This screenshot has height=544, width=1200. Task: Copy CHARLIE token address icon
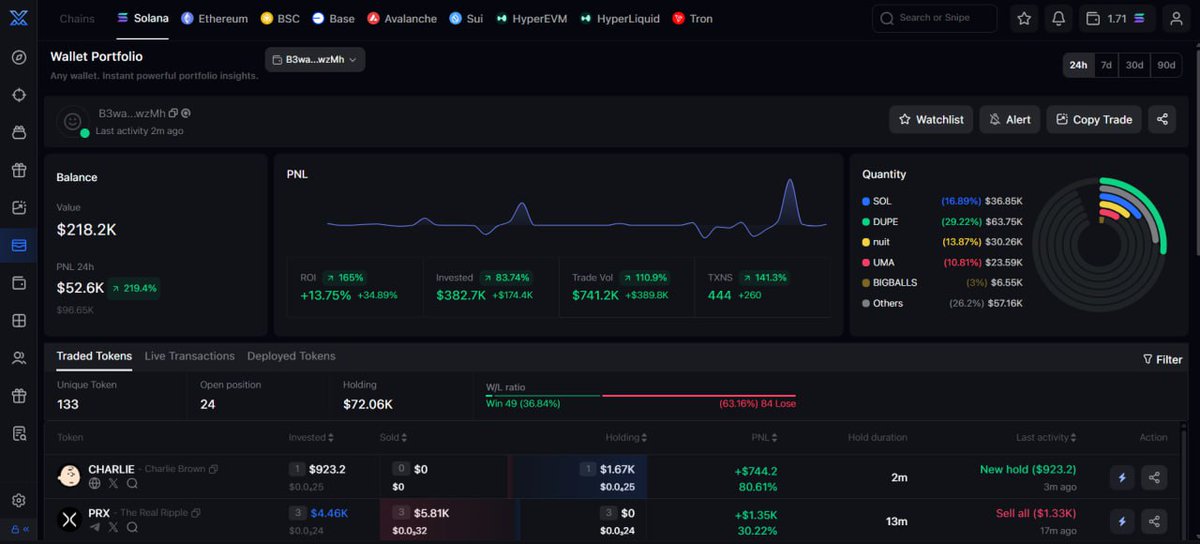(213, 469)
